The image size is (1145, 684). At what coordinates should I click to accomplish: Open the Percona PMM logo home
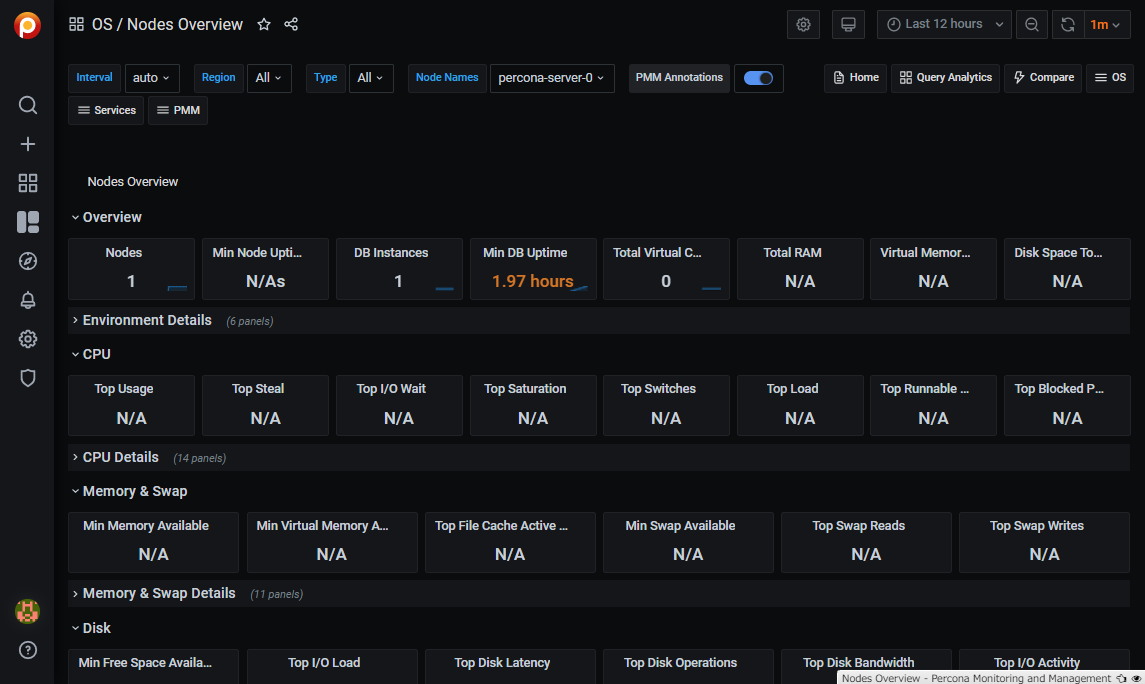pyautogui.click(x=27, y=25)
